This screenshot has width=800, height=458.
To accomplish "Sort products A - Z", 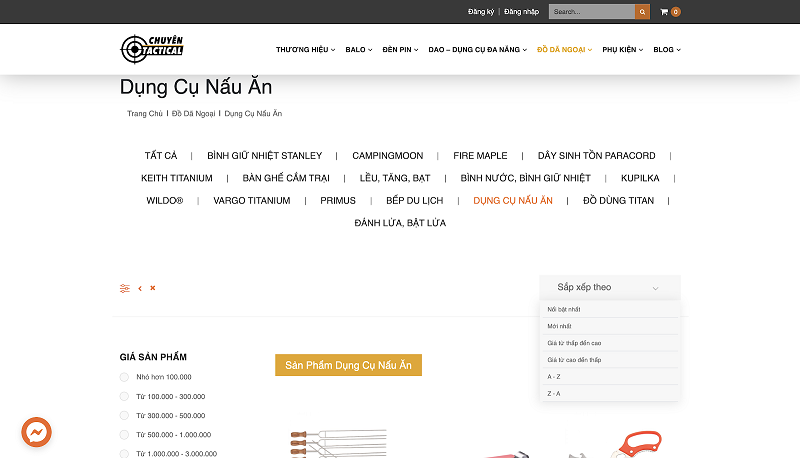I will [x=610, y=376].
